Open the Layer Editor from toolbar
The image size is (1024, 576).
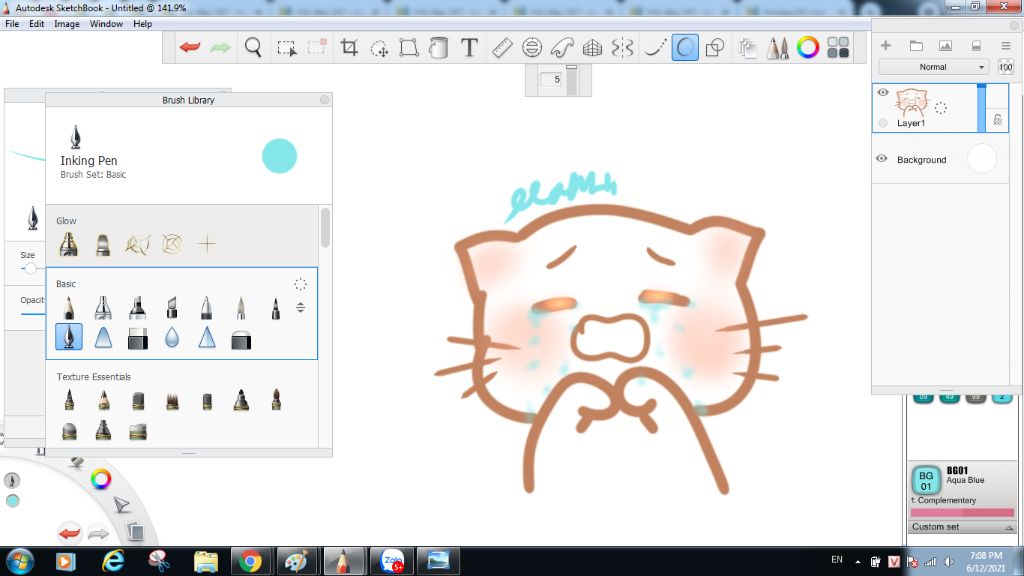[747, 48]
